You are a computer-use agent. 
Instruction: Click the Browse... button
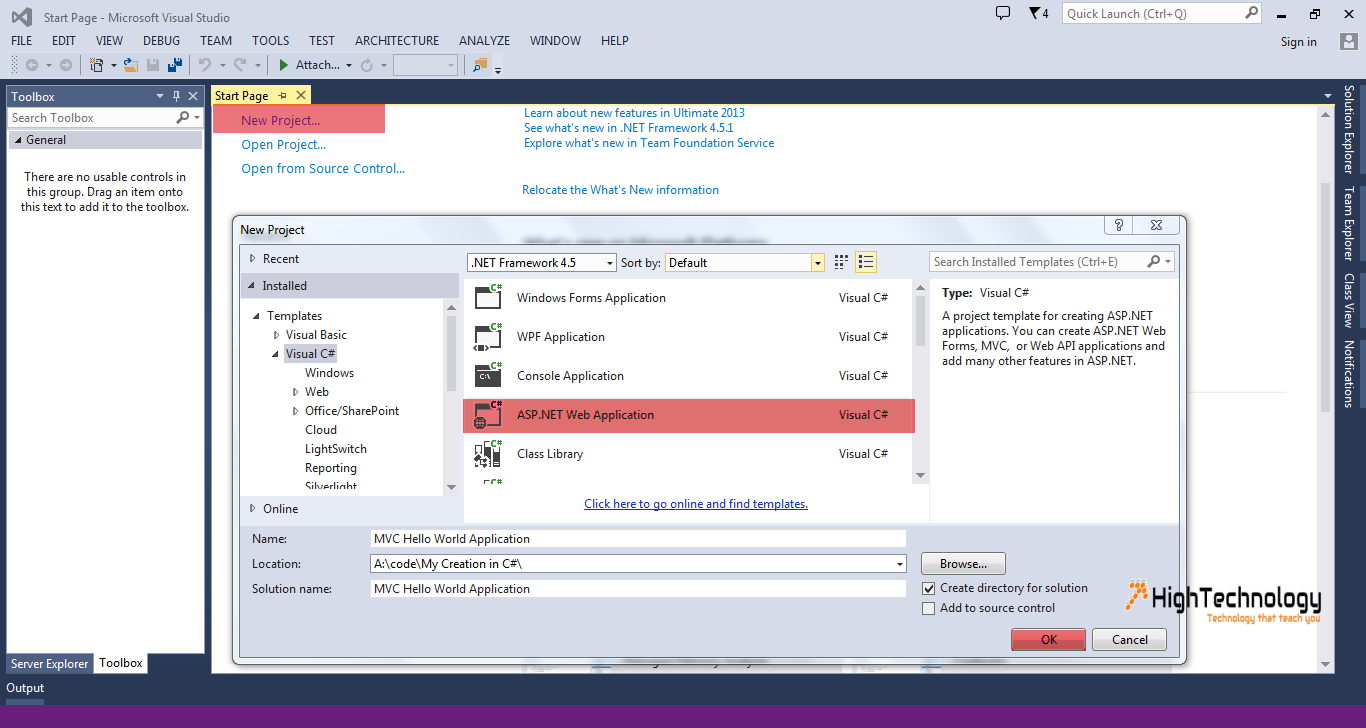pyautogui.click(x=963, y=564)
